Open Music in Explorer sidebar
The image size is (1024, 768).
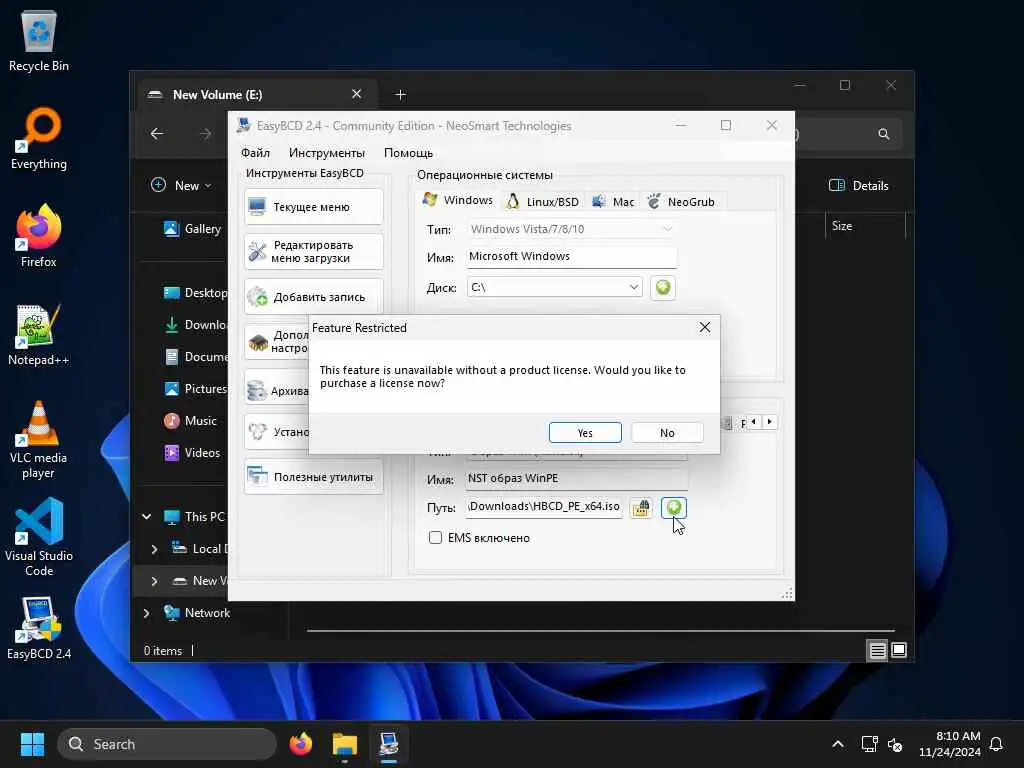point(190,421)
